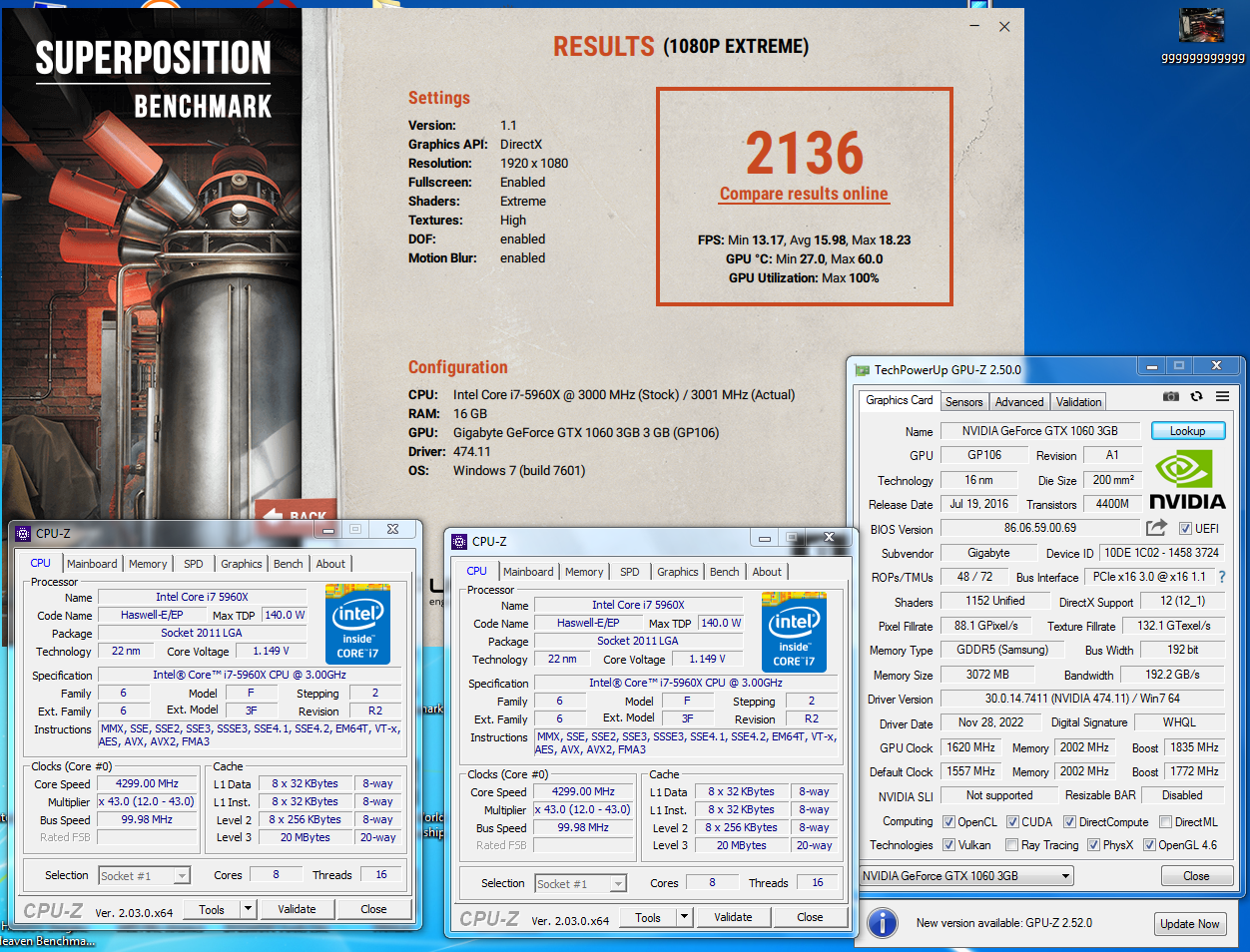
Task: Click the GPU-Z refresh icon
Action: [x=1196, y=397]
